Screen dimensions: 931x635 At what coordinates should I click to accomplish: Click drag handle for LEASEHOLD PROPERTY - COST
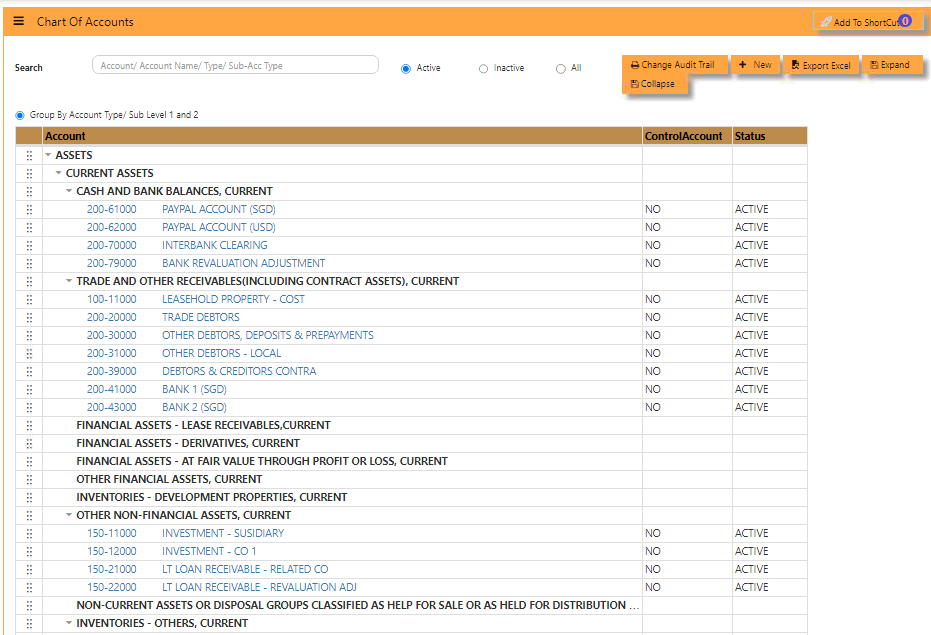point(29,299)
